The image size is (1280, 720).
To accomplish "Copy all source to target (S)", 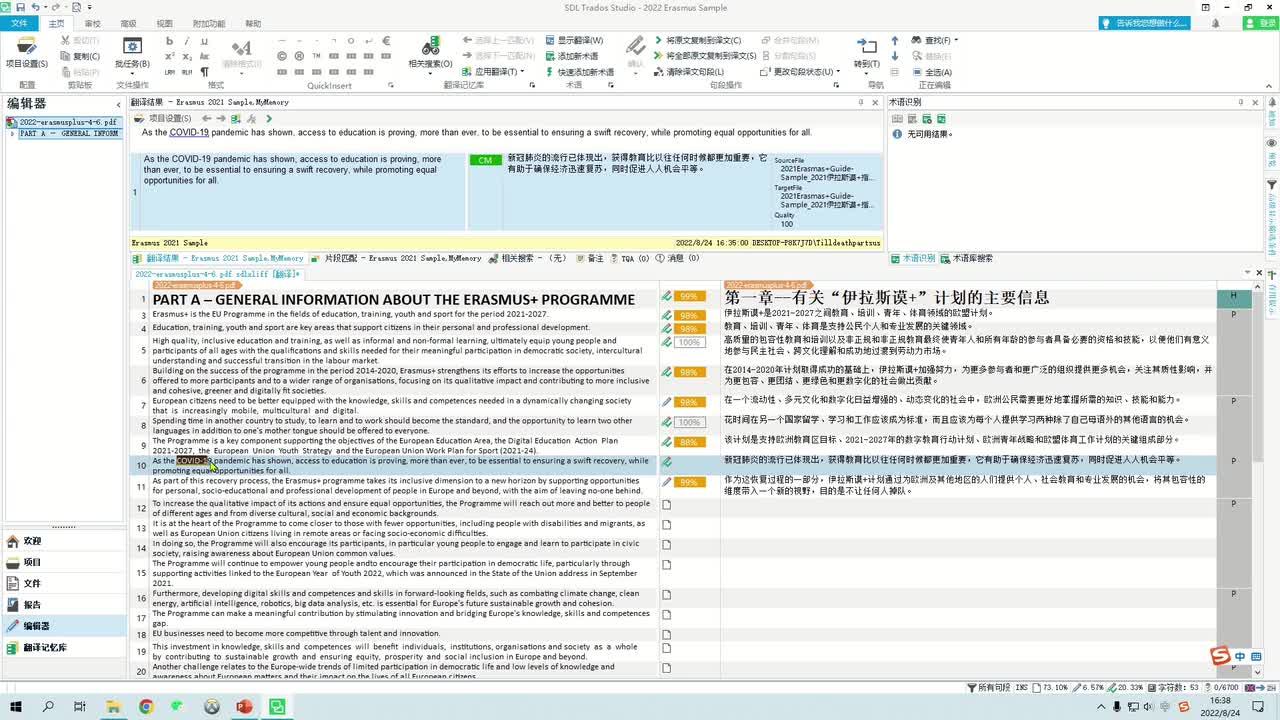I will pyautogui.click(x=704, y=56).
